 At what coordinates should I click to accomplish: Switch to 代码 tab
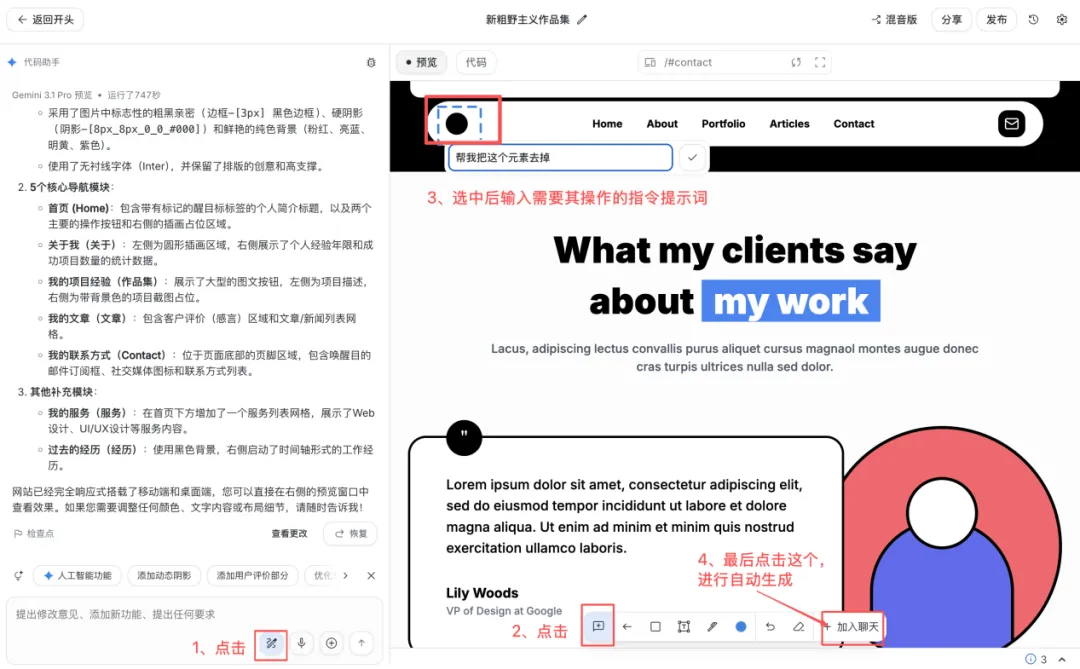tap(476, 62)
